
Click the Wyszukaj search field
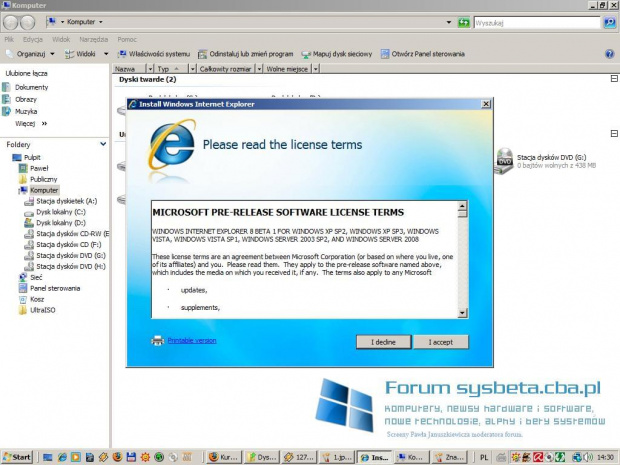(x=537, y=23)
